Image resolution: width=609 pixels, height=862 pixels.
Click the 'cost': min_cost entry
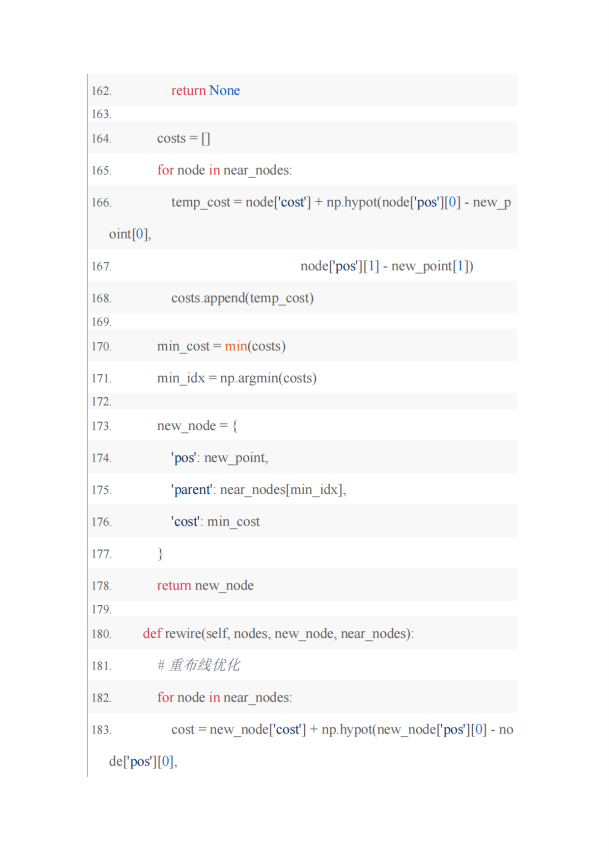point(215,522)
